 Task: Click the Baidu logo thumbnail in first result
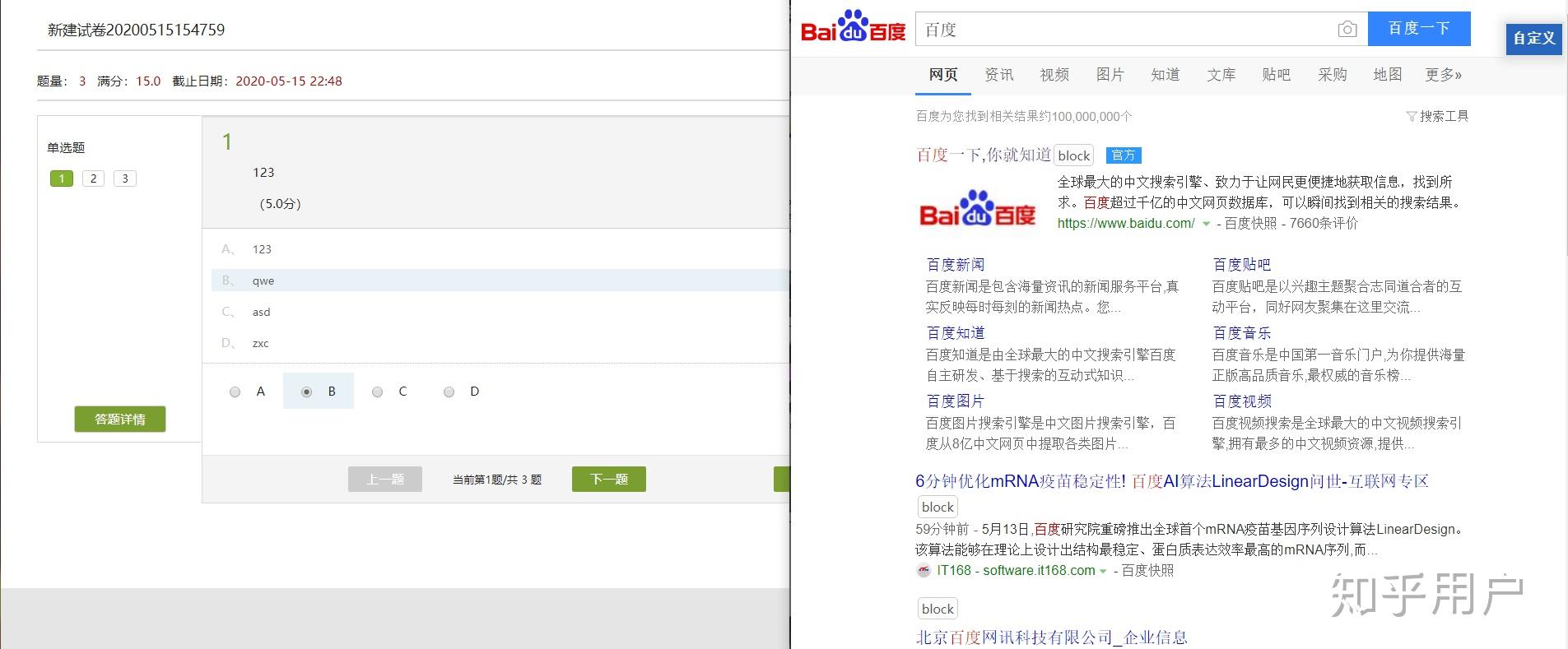[977, 208]
